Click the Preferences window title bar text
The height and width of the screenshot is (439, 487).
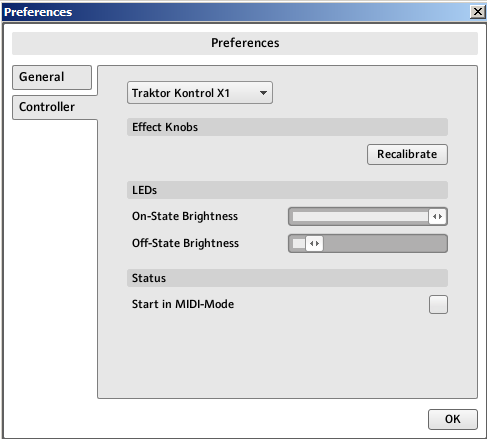(x=38, y=12)
